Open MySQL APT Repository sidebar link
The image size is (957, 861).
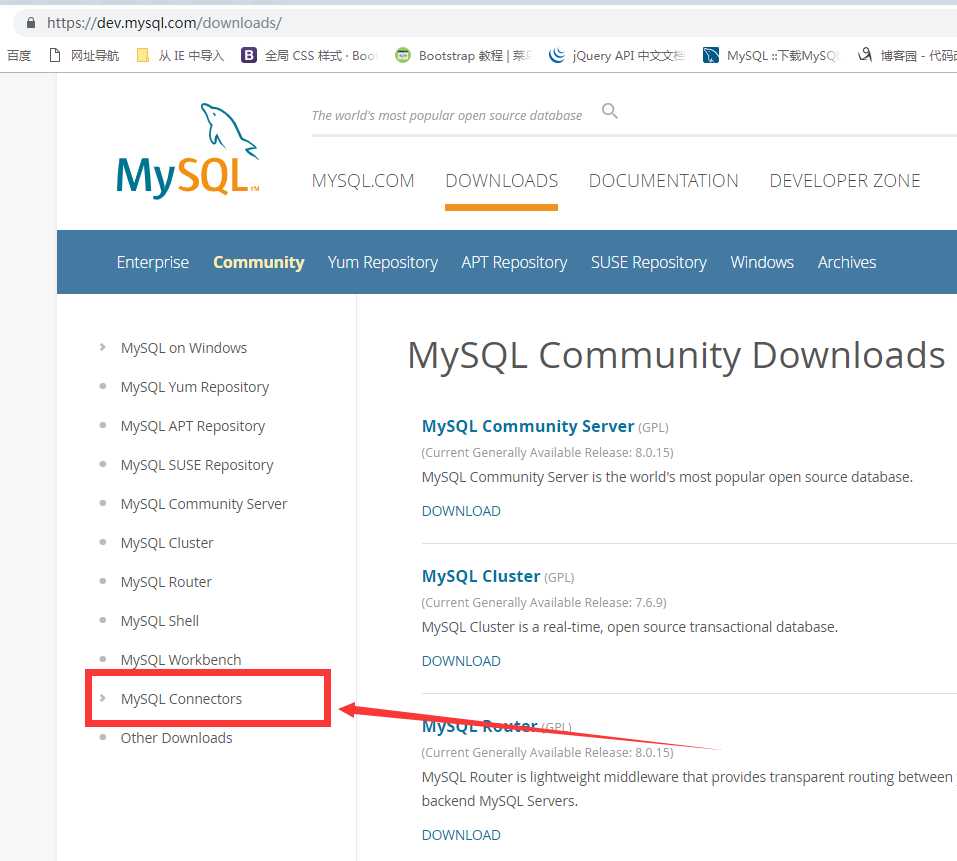point(193,427)
